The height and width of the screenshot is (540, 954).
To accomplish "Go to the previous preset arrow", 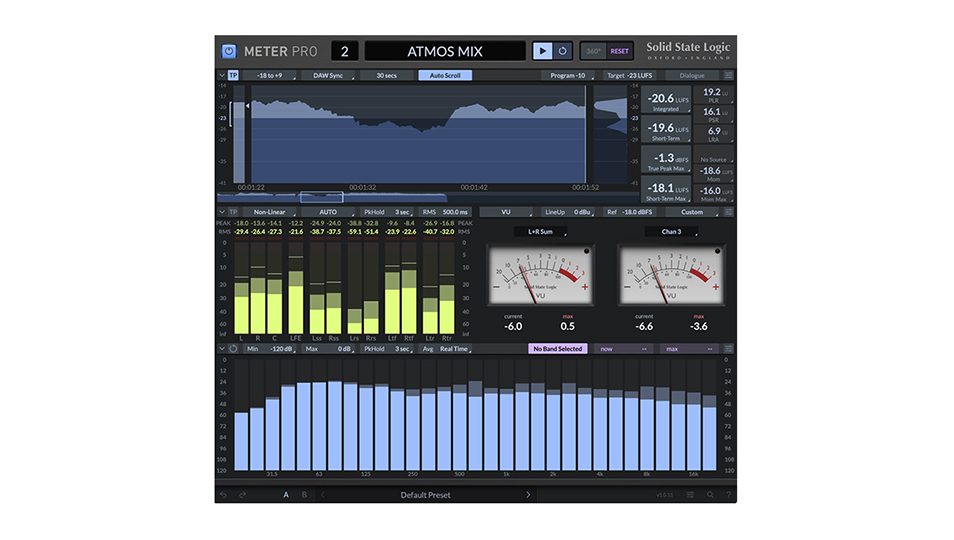I will coord(322,495).
